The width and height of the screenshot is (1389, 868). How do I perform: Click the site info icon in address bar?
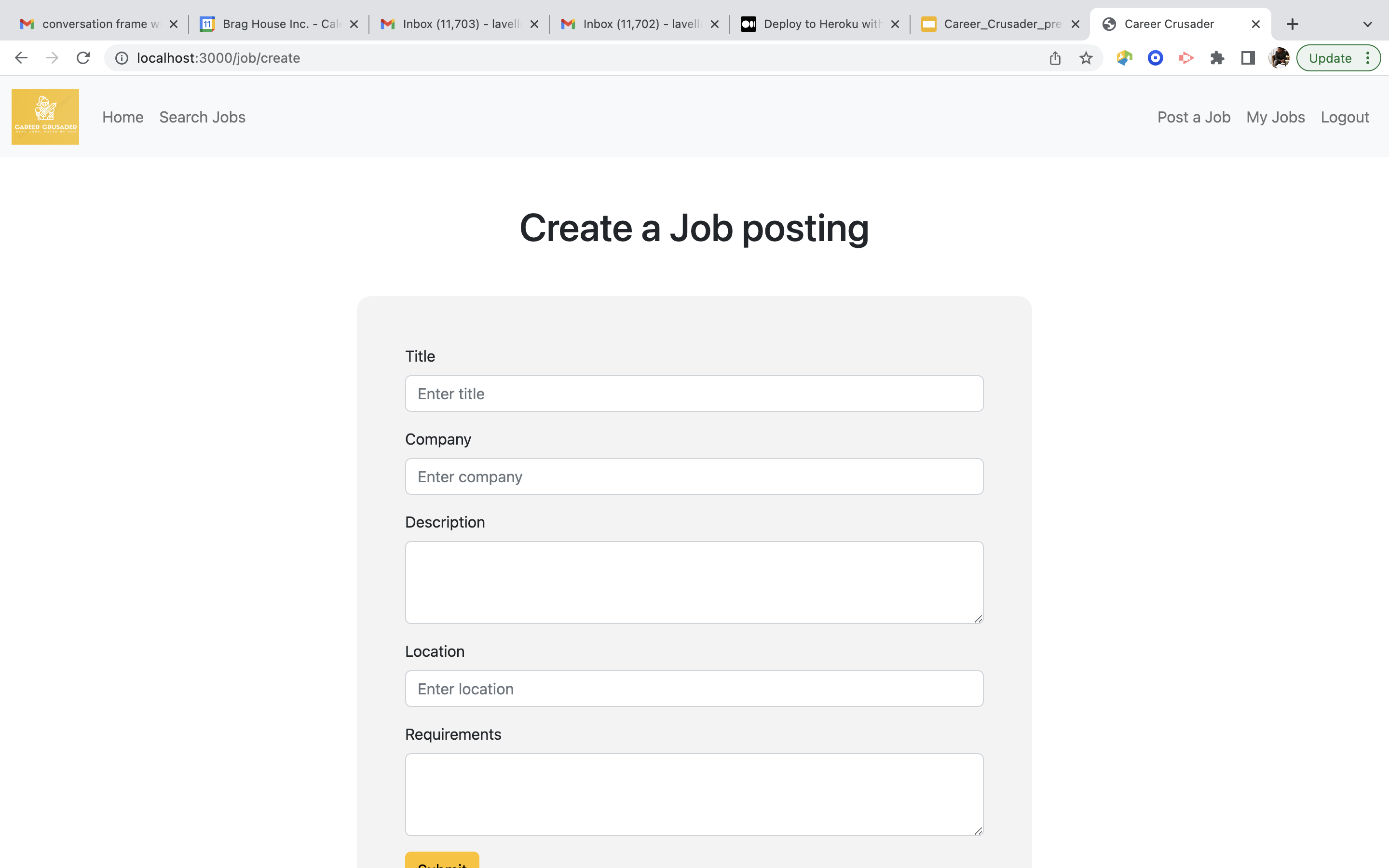[121, 57]
